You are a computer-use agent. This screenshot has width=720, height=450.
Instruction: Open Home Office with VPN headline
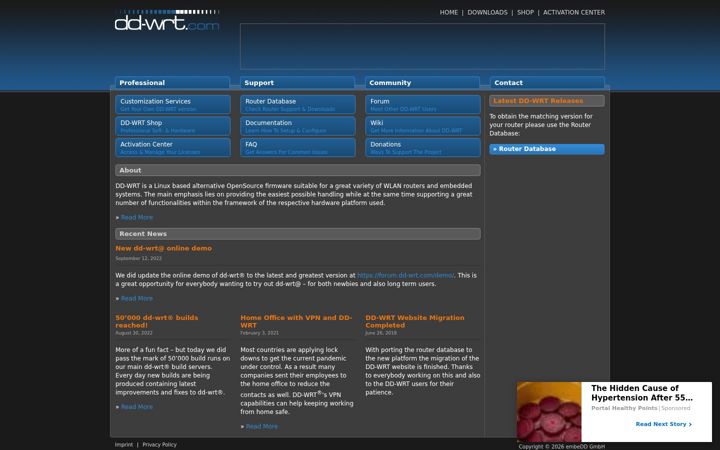point(296,321)
